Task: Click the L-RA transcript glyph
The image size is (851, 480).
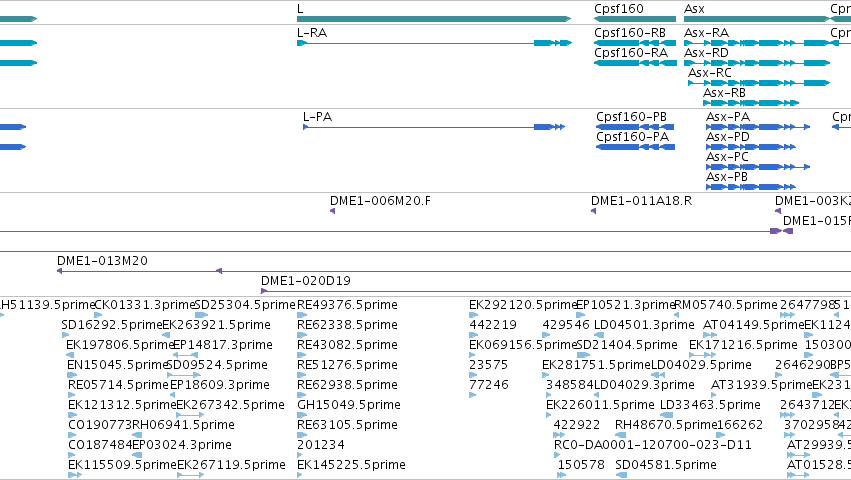Action: point(434,43)
